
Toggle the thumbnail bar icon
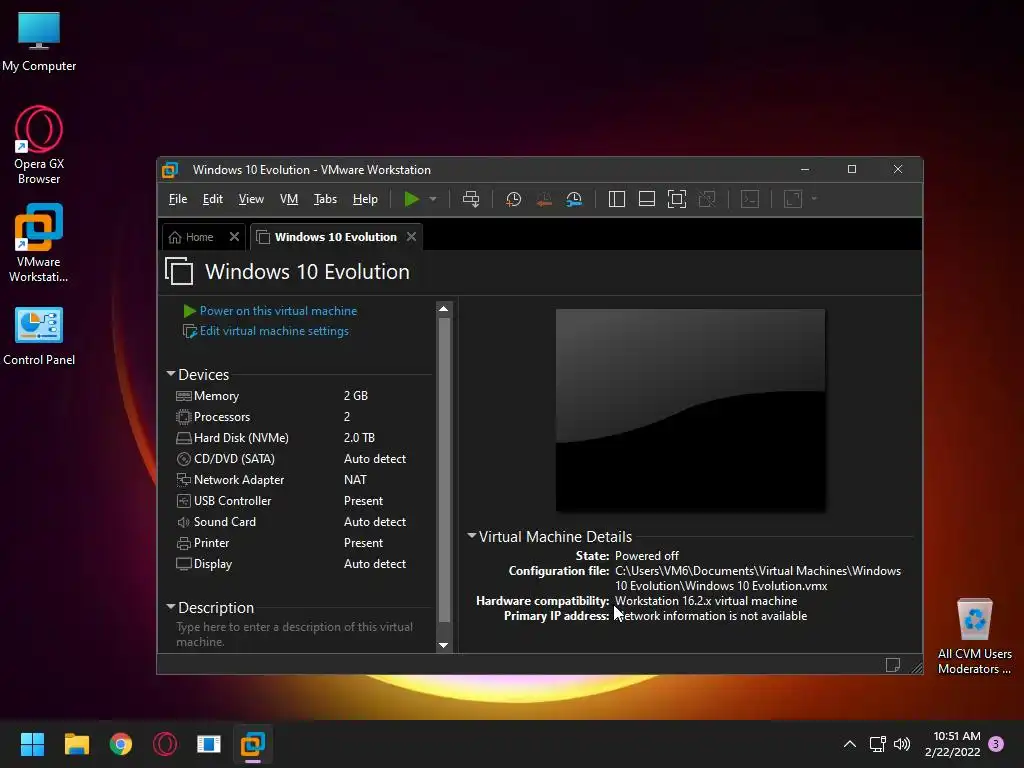647,199
